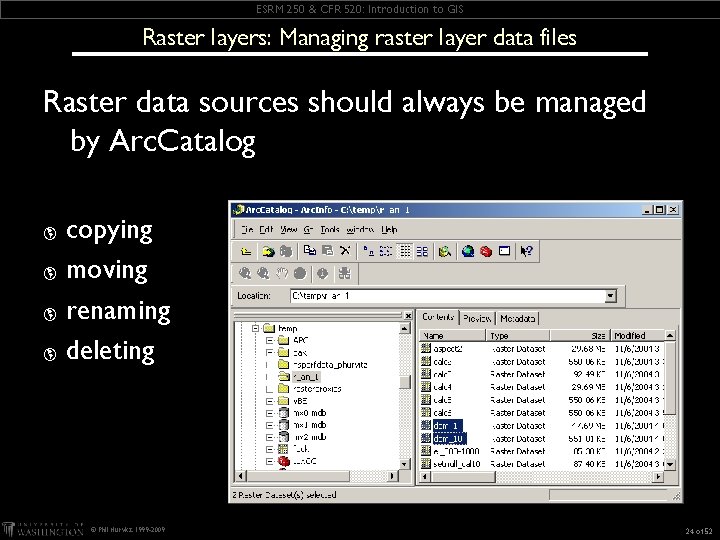Switch to List view icon
Viewport: 720px width, 540px height.
pos(386,251)
